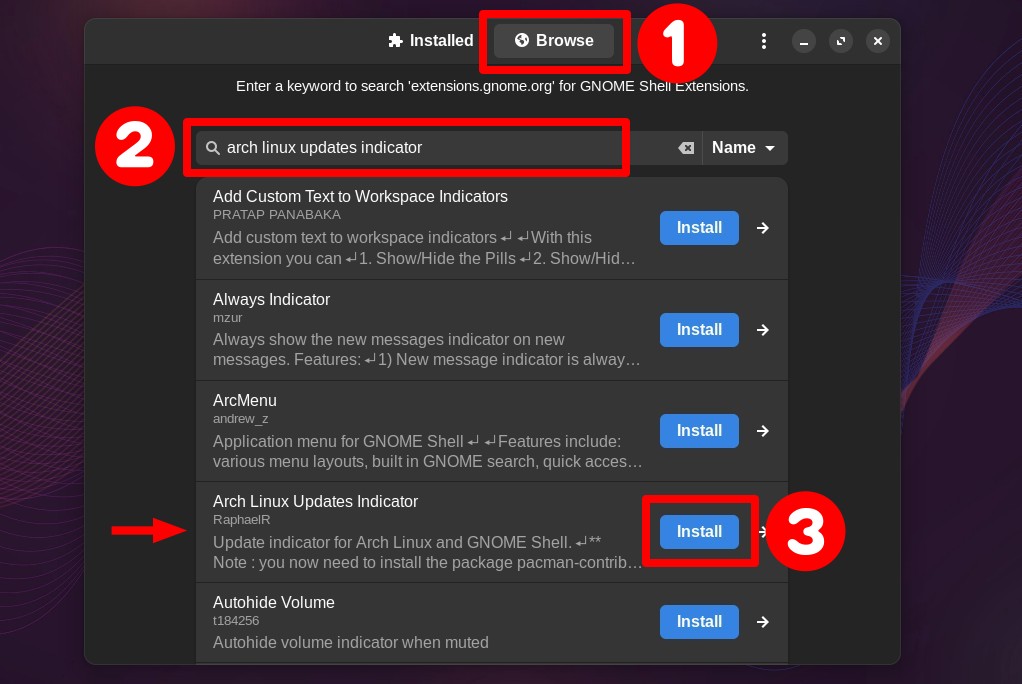The width and height of the screenshot is (1022, 684).
Task: Open details arrow for Add Custom Text extension
Action: click(x=763, y=228)
